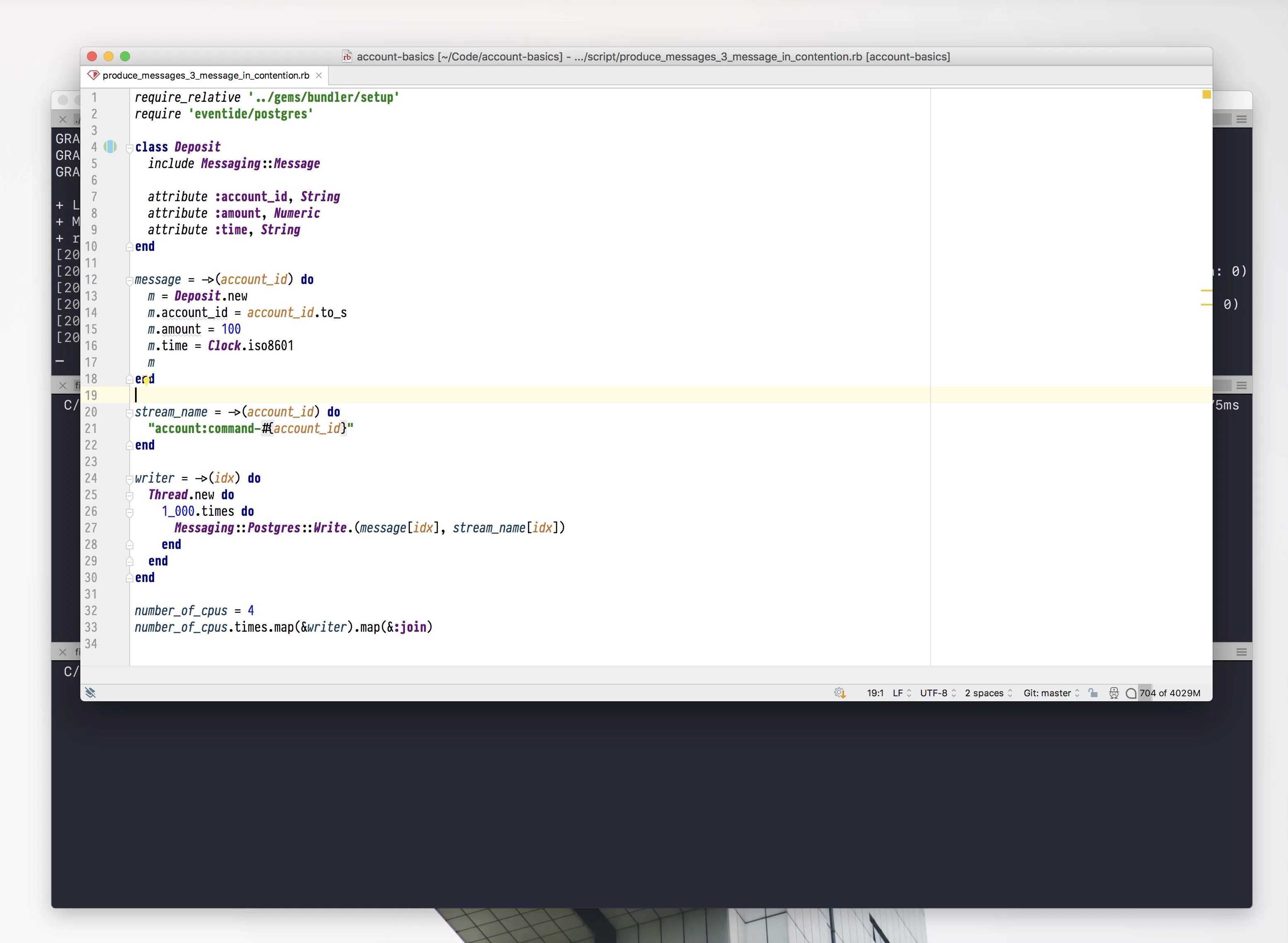Click the fold end marker at line 30
This screenshot has width=1288, height=943.
[x=130, y=577]
